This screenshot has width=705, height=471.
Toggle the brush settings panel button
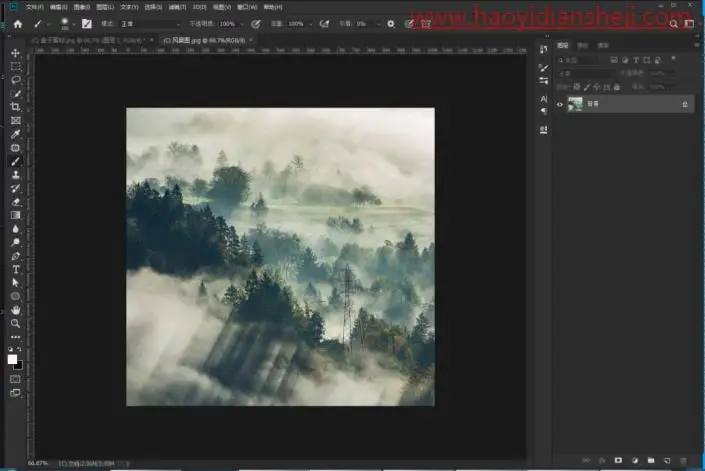point(87,24)
